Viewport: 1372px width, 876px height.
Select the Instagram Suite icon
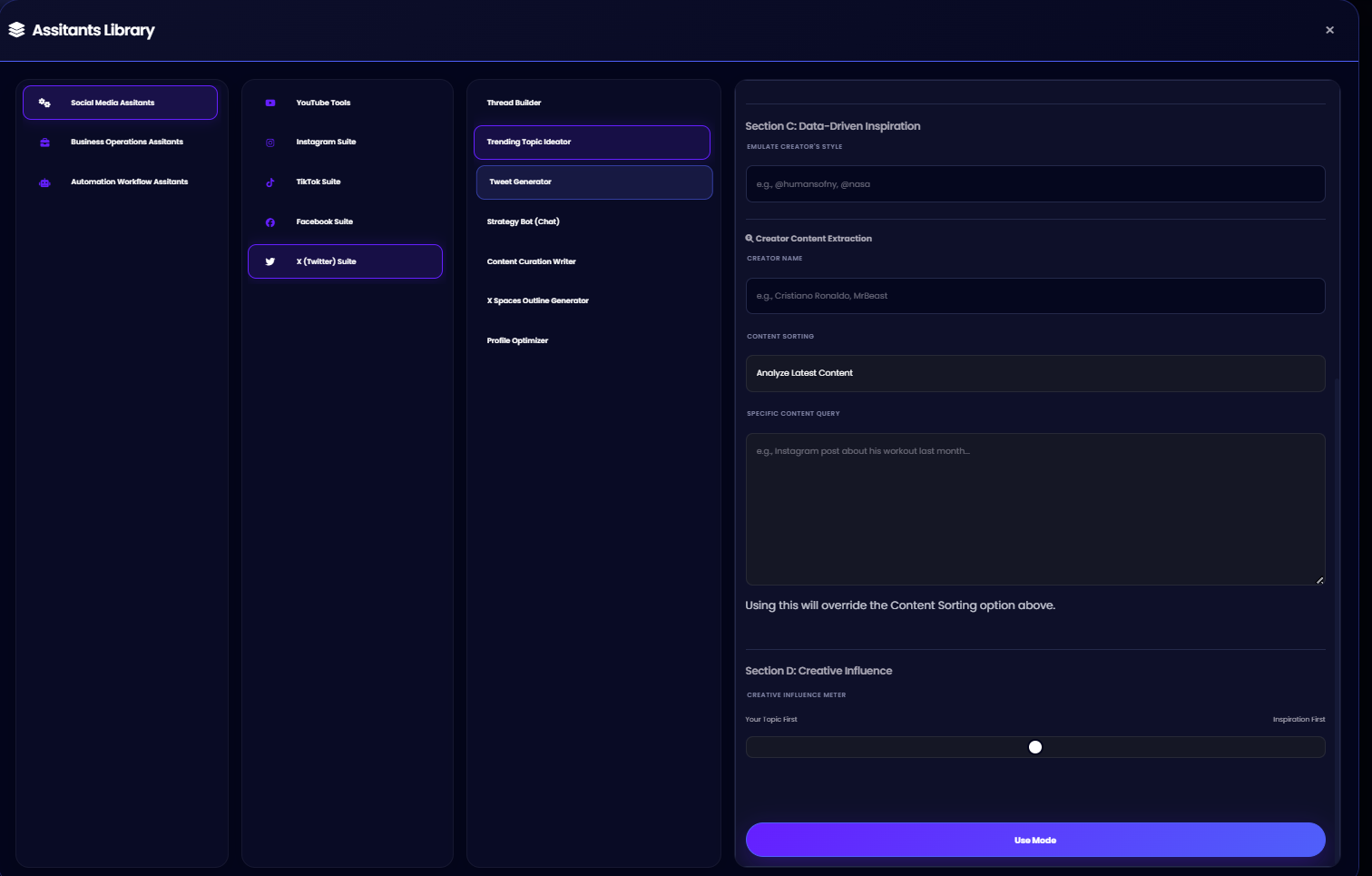pos(270,143)
